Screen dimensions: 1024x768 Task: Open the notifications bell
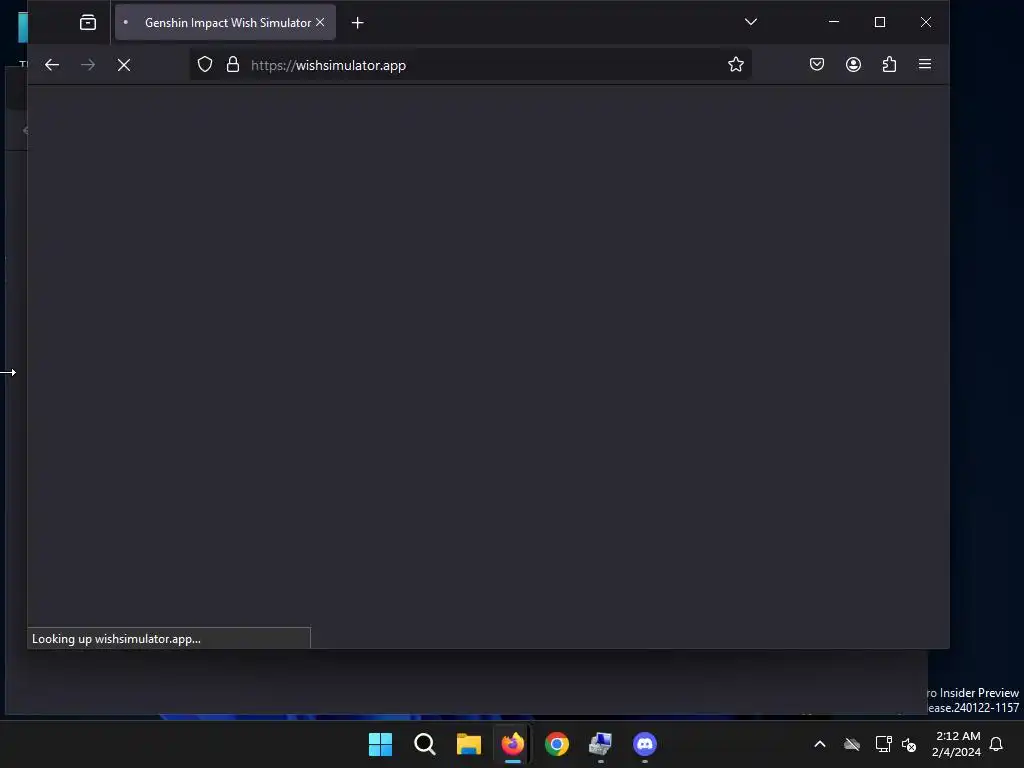996,744
